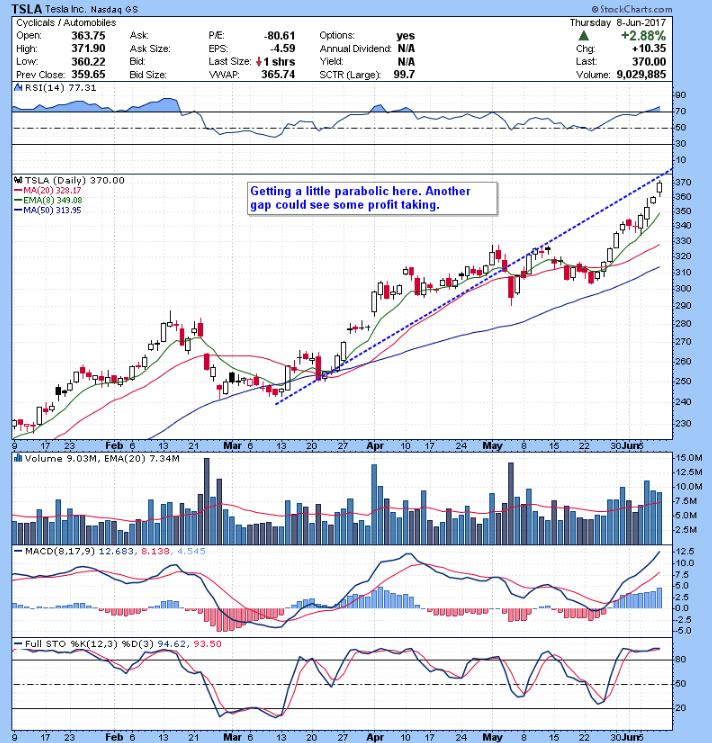Click the Volume legend bar icon
Viewport: 712px width, 743px height.
pos(13,458)
